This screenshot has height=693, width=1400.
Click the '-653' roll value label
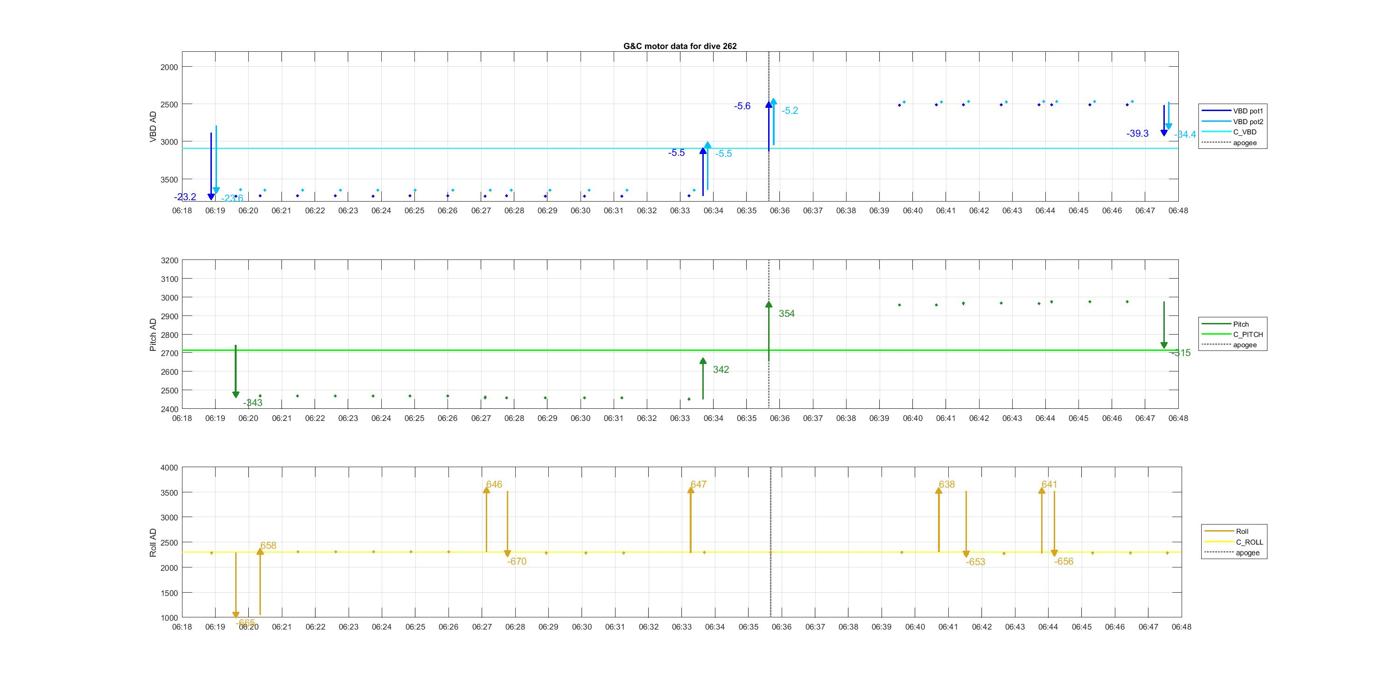[976, 562]
